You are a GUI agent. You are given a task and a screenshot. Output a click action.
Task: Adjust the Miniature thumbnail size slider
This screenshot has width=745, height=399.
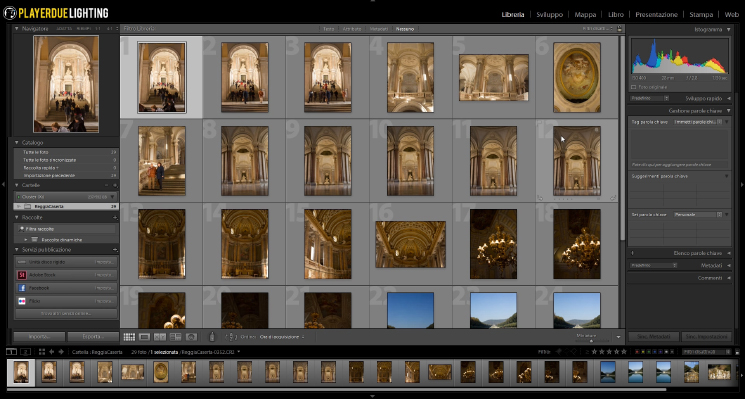click(592, 340)
